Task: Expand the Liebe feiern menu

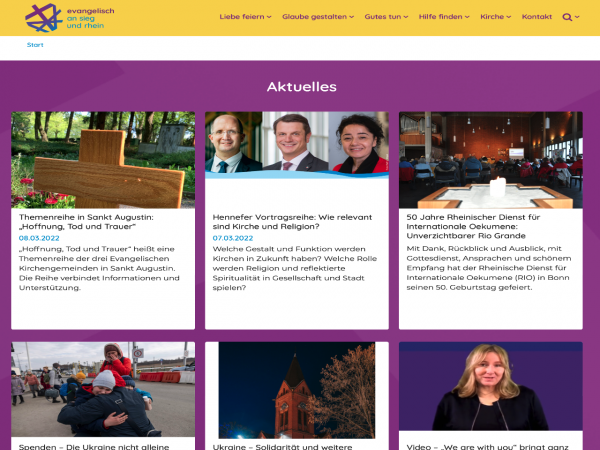Action: 245,17
